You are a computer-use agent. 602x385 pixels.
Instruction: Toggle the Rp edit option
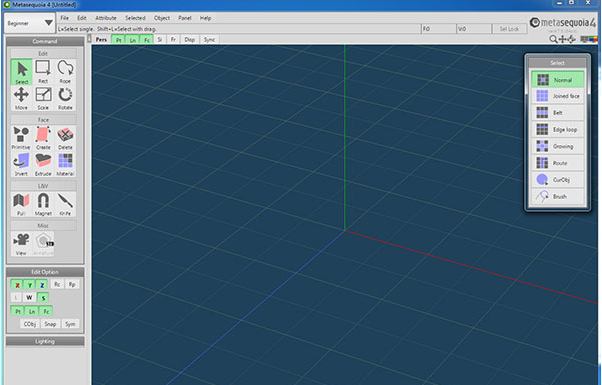[x=72, y=284]
